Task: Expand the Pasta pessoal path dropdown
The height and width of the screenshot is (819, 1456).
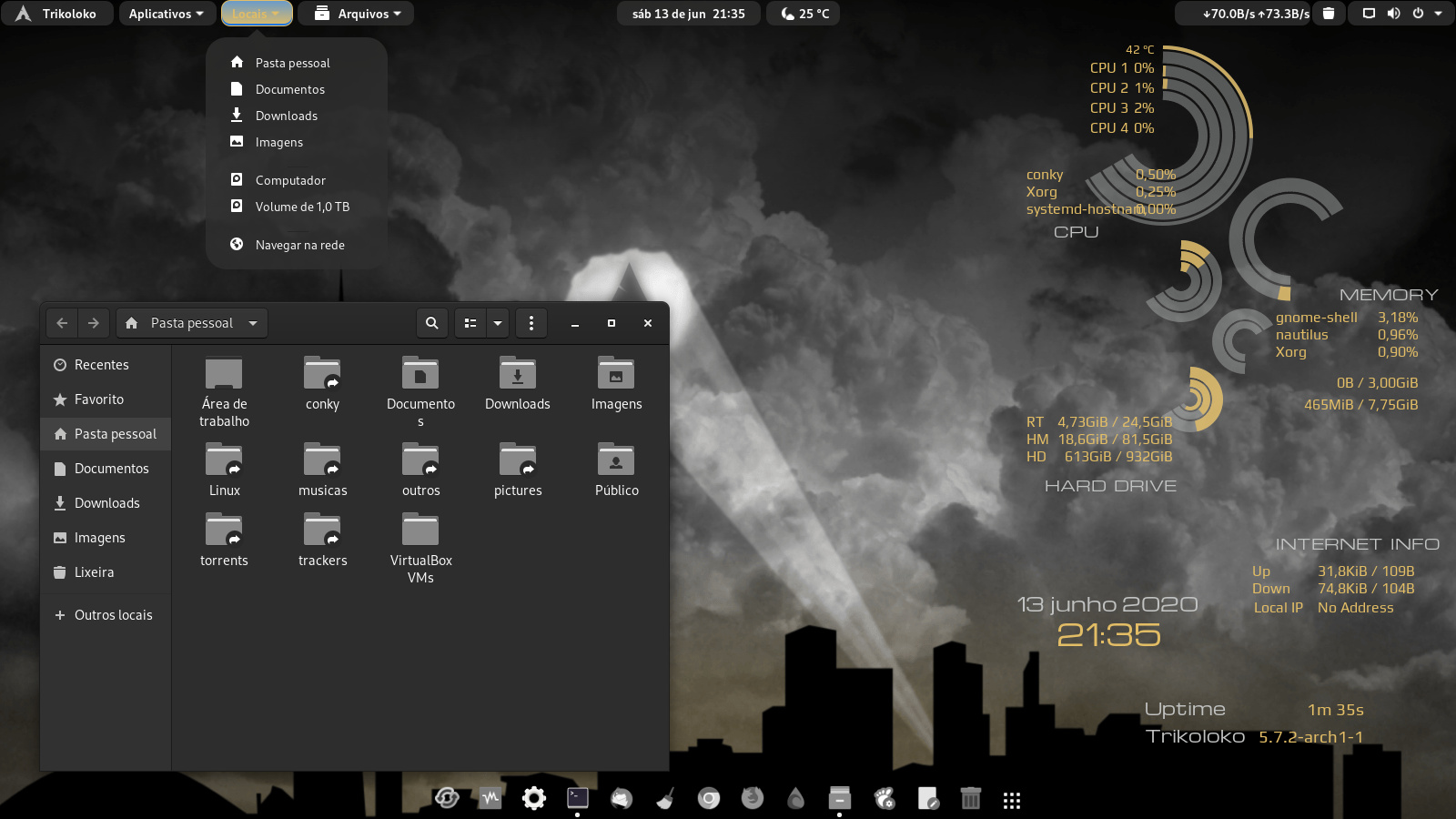Action: 253,323
